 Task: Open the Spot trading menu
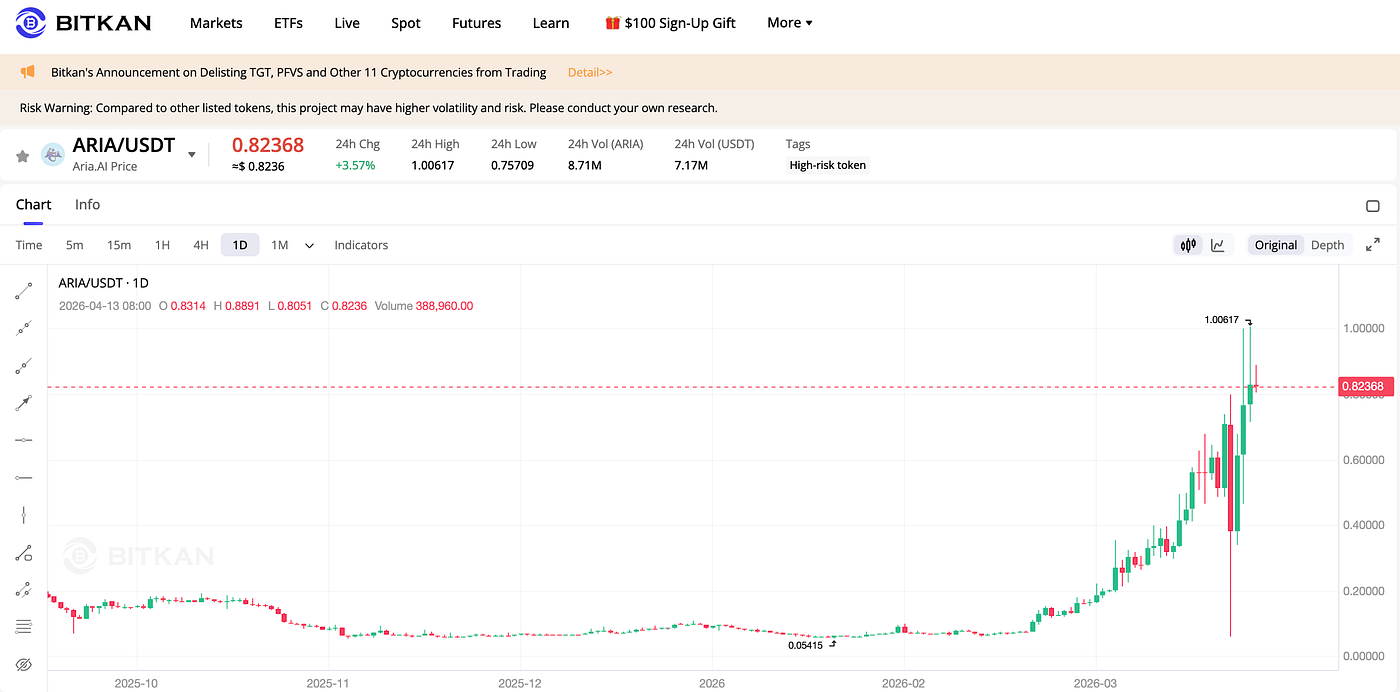pos(406,23)
